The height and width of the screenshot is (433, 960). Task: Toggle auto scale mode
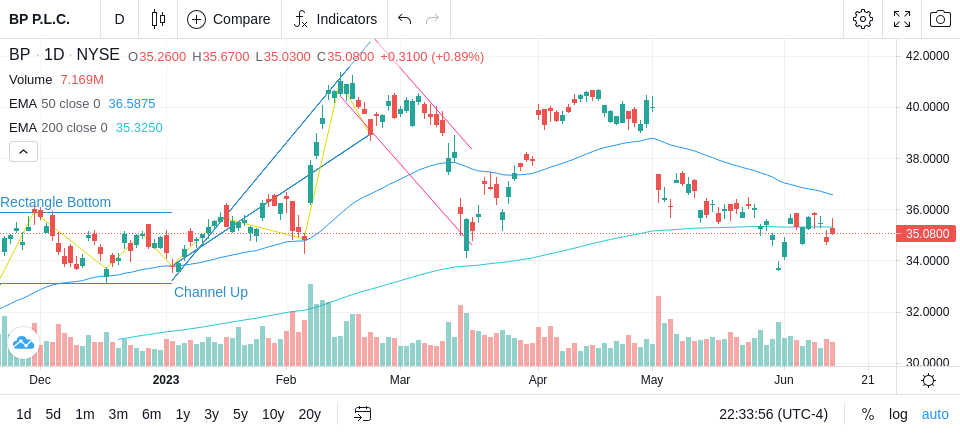(x=935, y=414)
